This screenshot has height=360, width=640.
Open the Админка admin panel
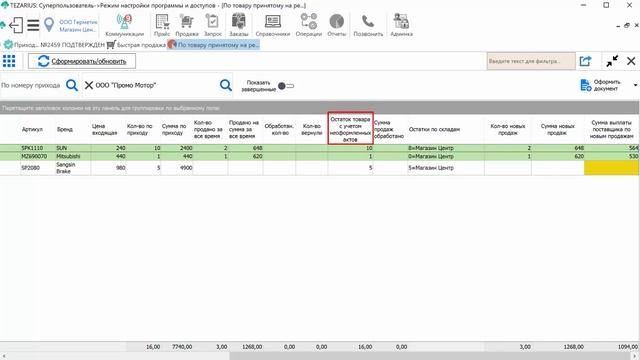[x=401, y=25]
